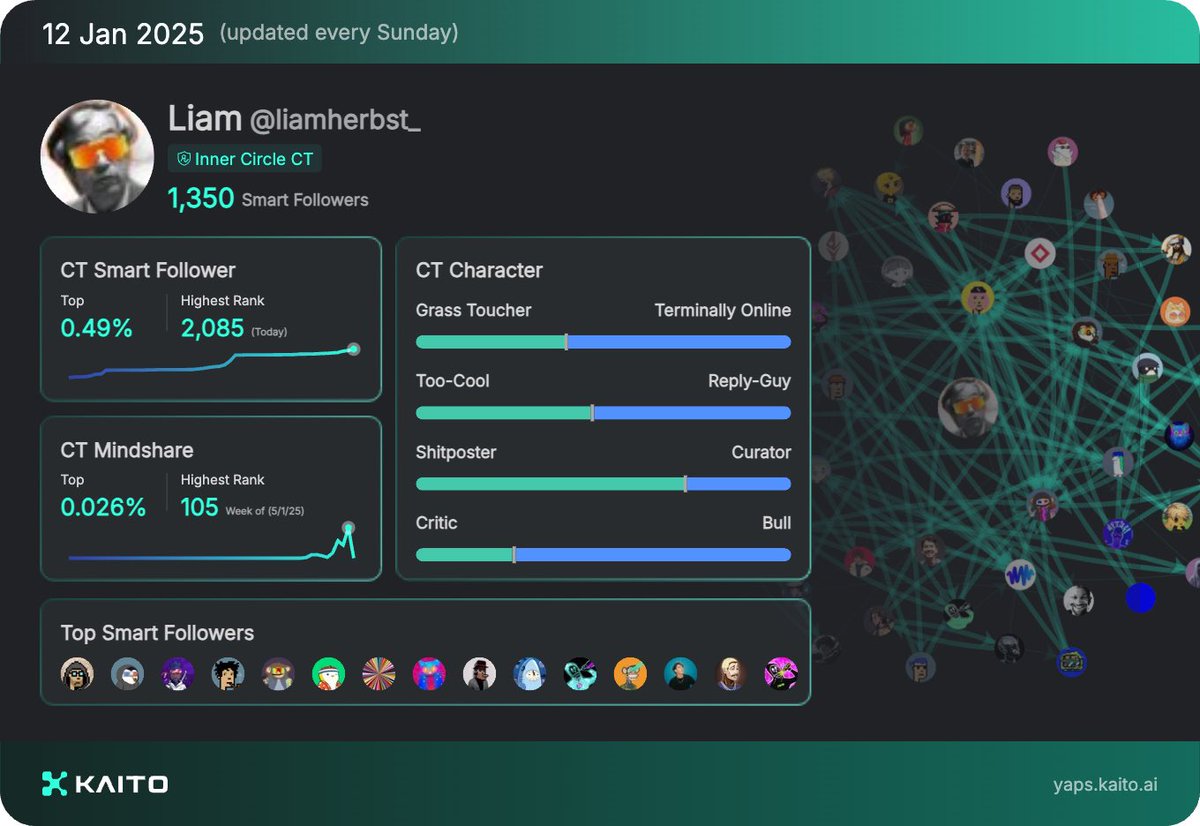Click the solid blue circle node in the graph

pyautogui.click(x=1140, y=598)
